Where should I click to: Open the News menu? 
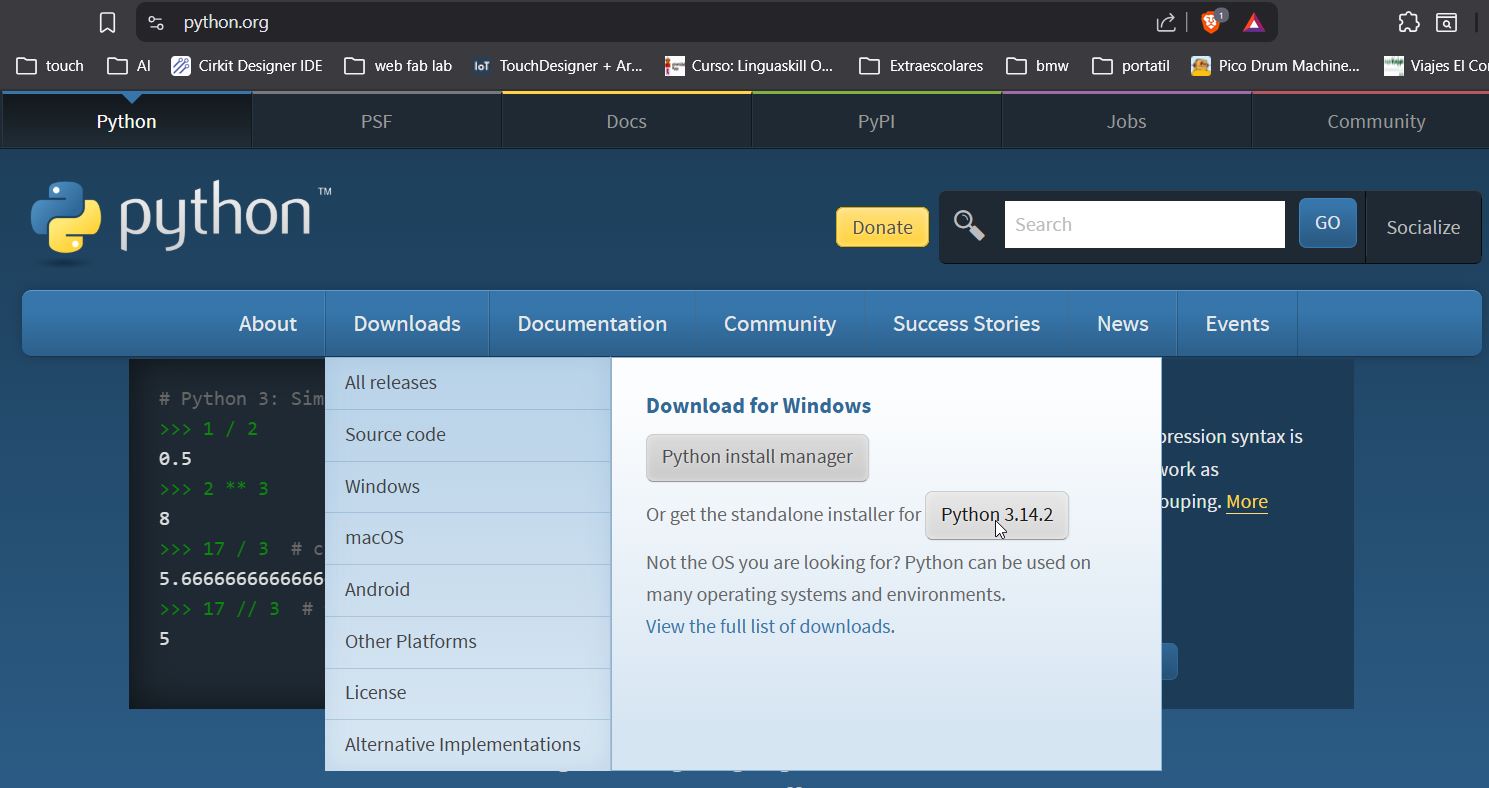(1122, 324)
